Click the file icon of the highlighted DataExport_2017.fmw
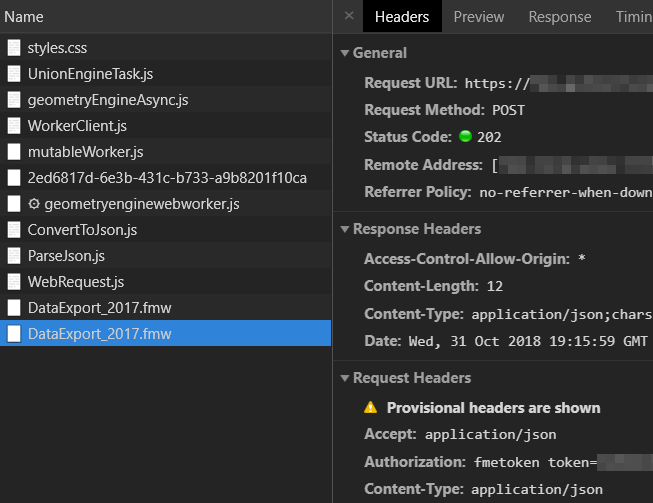653x503 pixels. pos(14,334)
